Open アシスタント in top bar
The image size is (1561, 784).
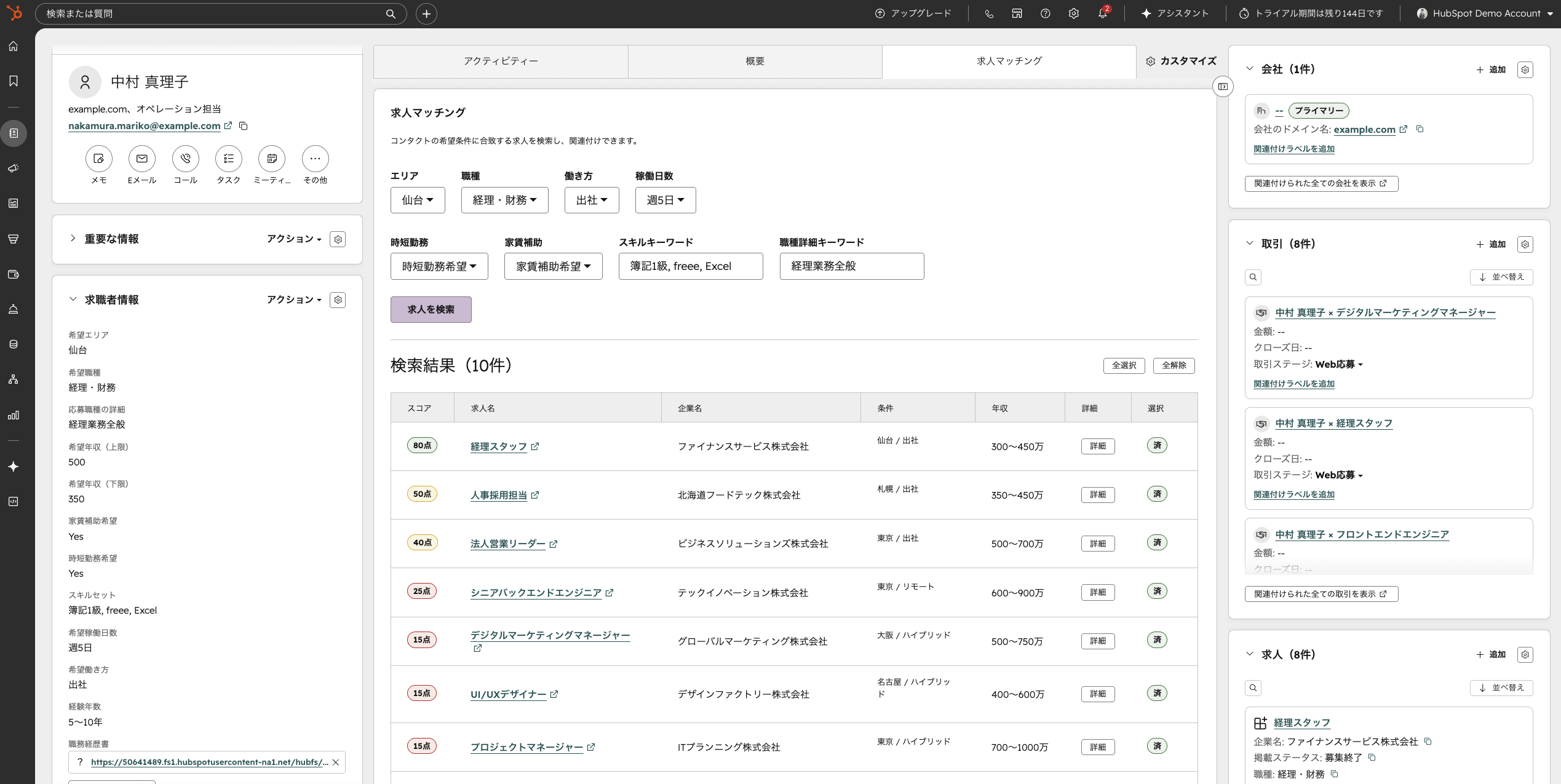1175,14
